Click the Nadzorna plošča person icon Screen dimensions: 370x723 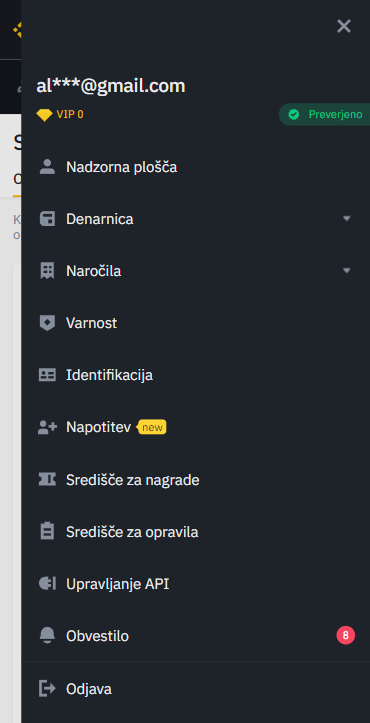[47, 167]
